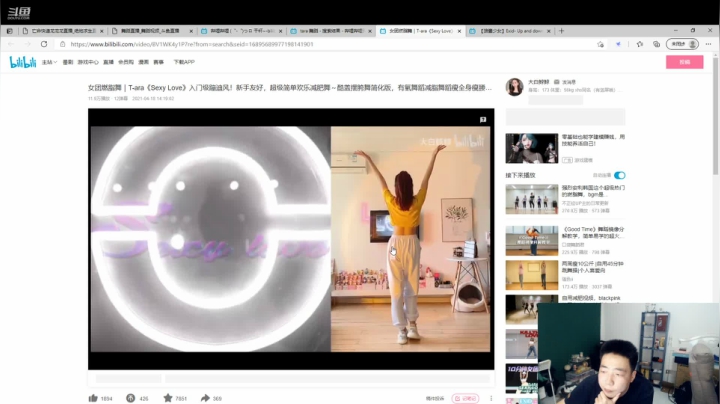Switch to the T-ara Sexy Love tab
Image resolution: width=720 pixels, height=404 pixels.
[421, 31]
